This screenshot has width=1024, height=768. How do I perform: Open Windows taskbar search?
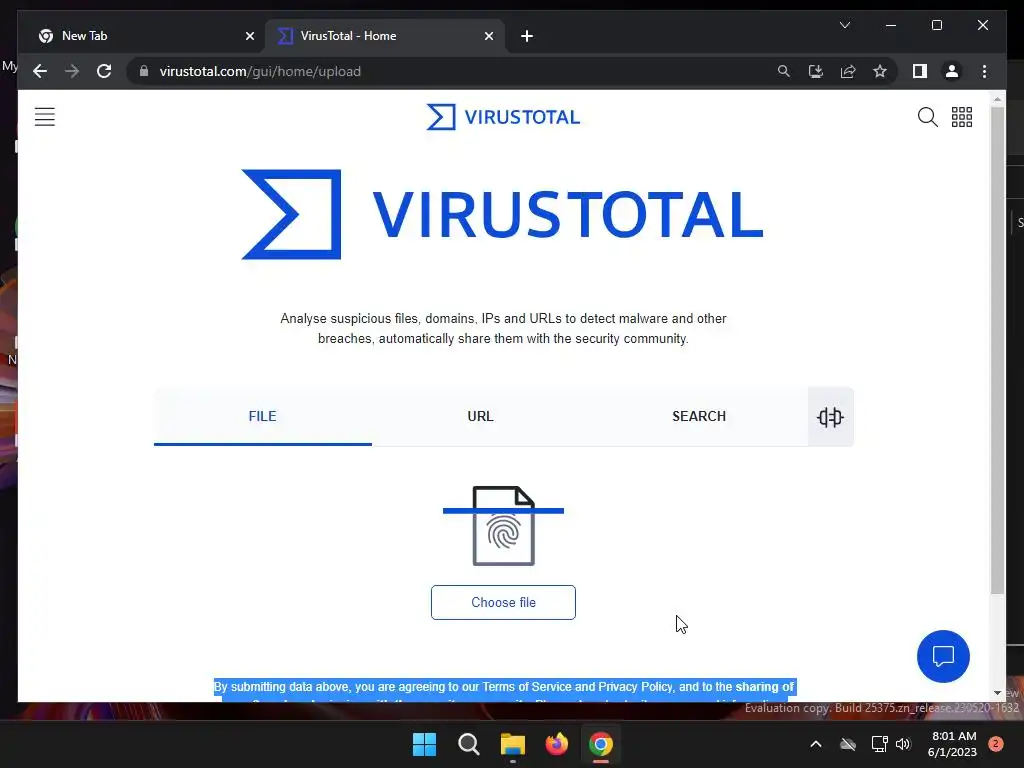pyautogui.click(x=468, y=744)
